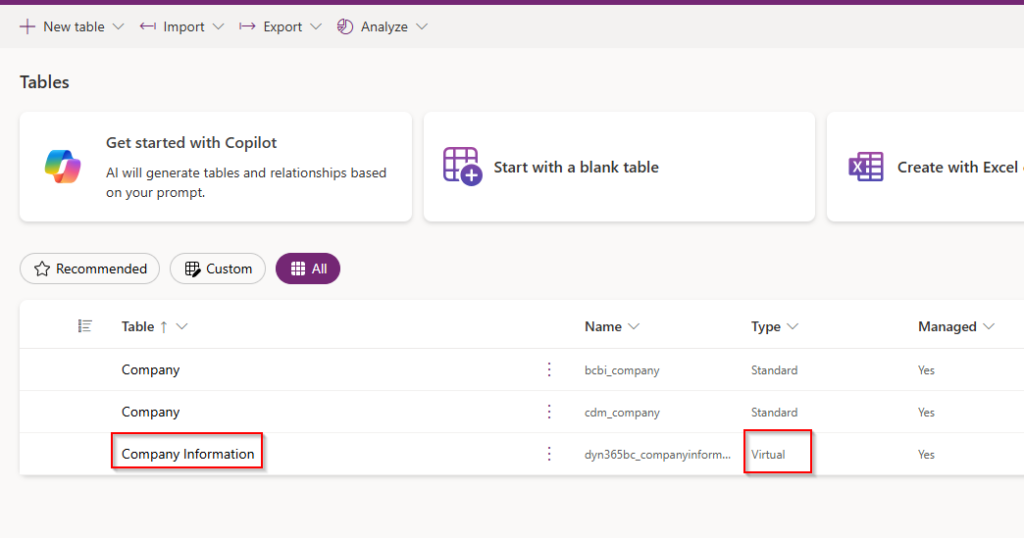
Task: Click the Excel file icon
Action: point(866,166)
